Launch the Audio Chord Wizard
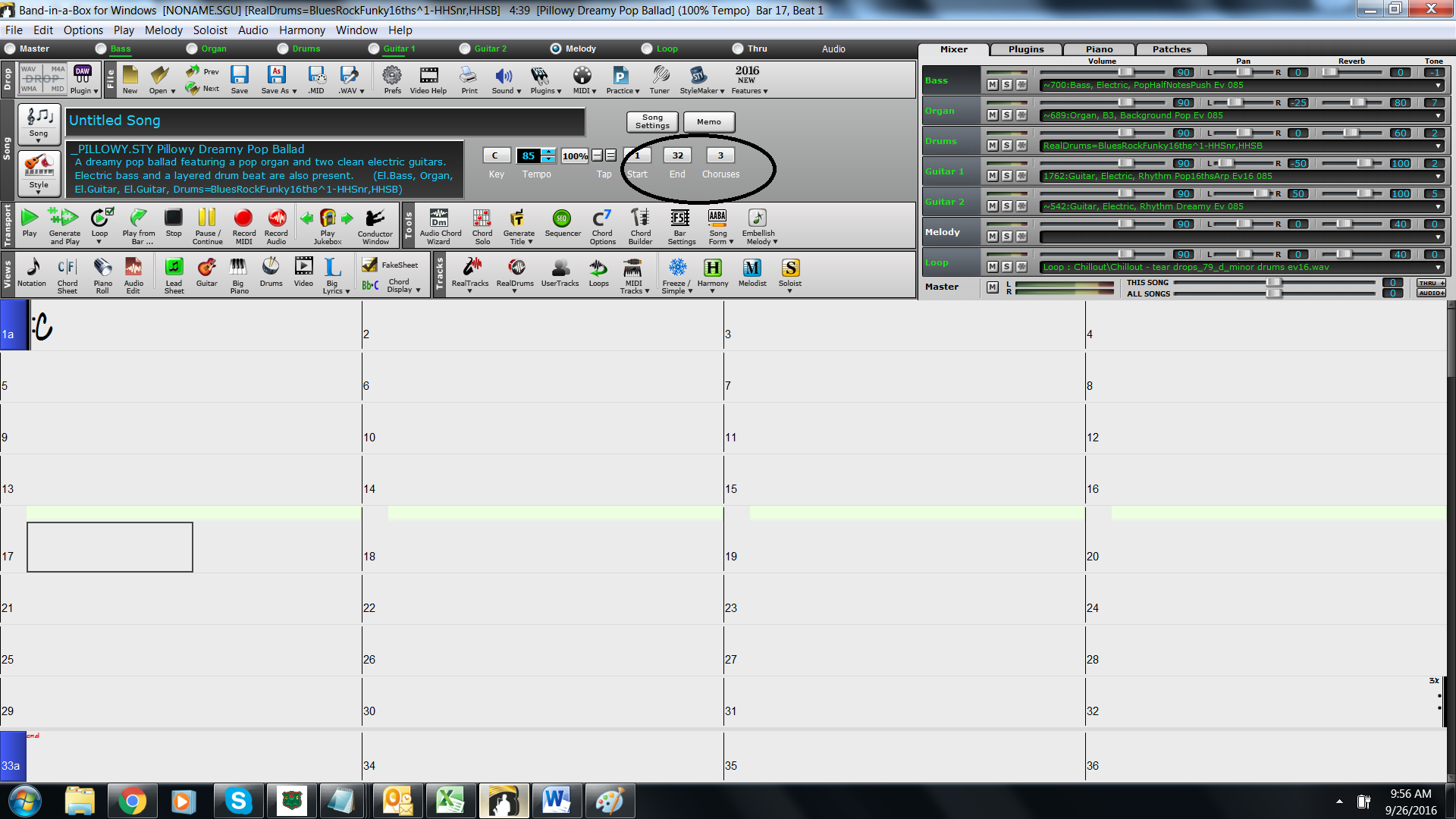The height and width of the screenshot is (819, 1456). pos(440,226)
